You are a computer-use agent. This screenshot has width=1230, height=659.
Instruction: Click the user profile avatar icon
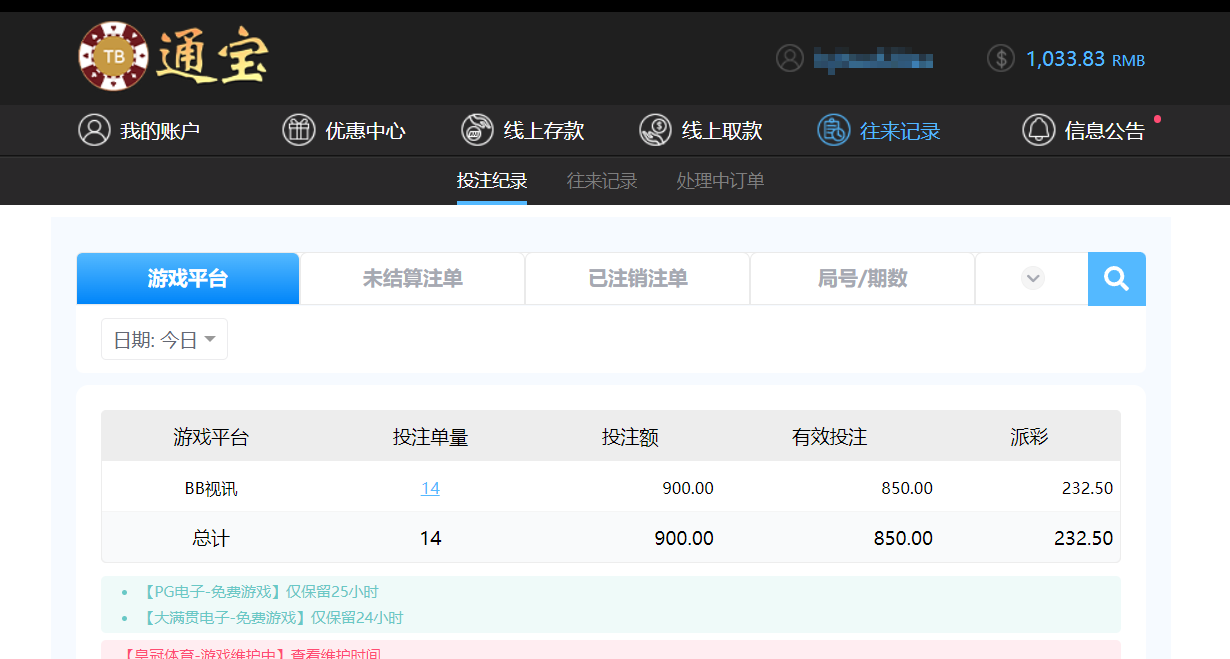pyautogui.click(x=789, y=58)
